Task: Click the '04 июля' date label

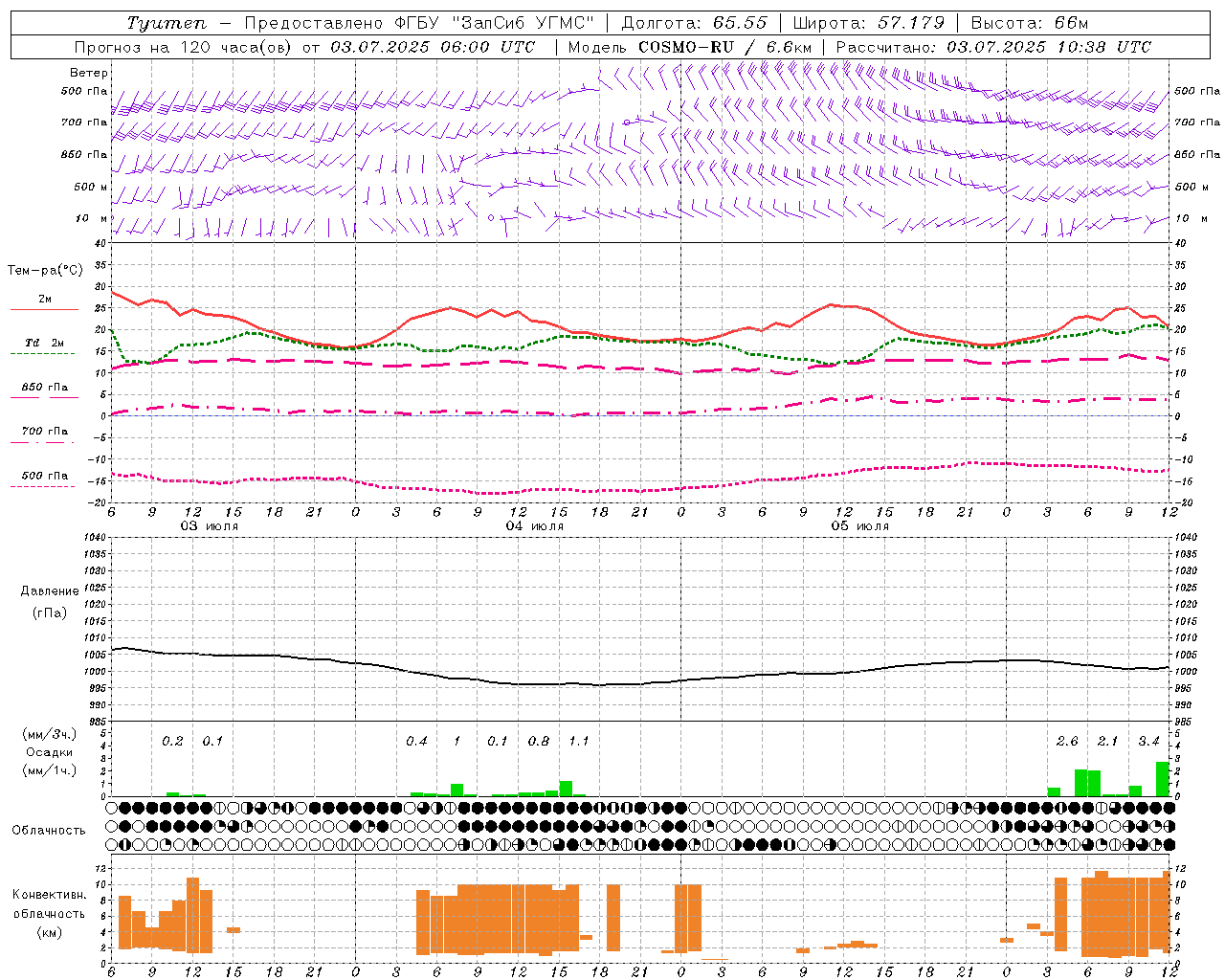Action: coord(535,526)
